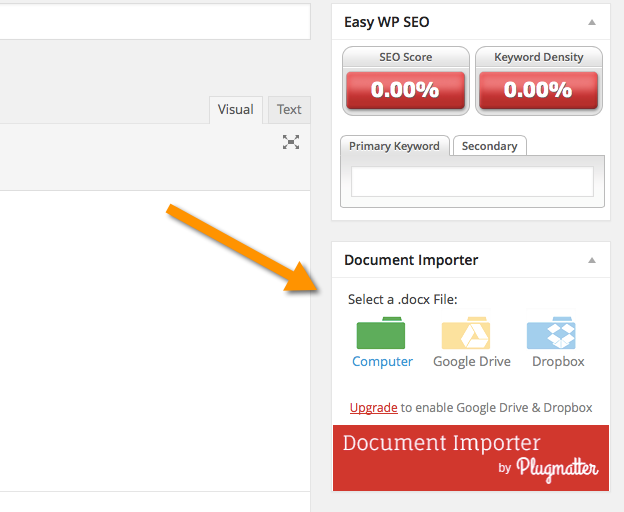
Task: Click the Easy WP SEO panel title
Action: click(x=386, y=22)
